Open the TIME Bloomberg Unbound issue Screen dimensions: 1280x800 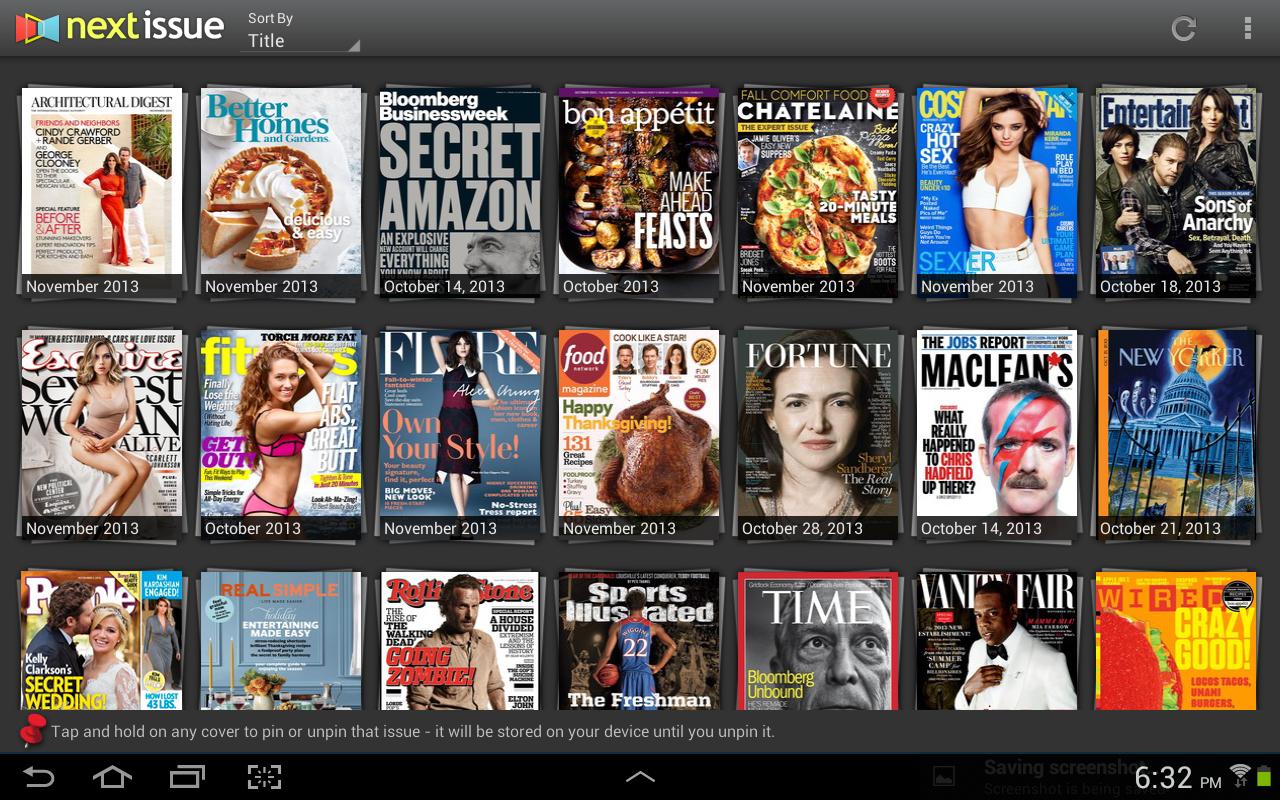click(x=818, y=641)
